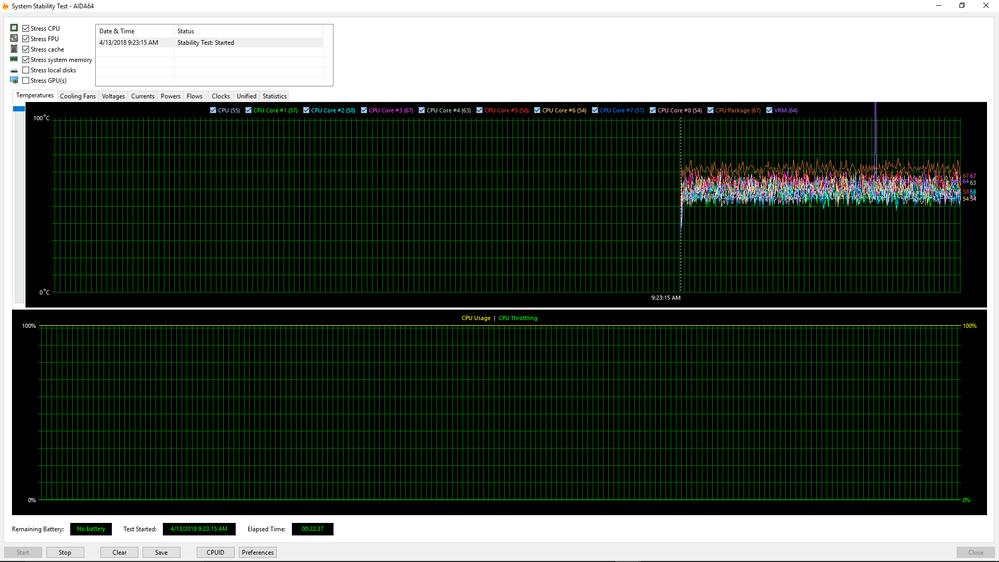
Task: Click the CPU Usage legend label
Action: tap(476, 318)
